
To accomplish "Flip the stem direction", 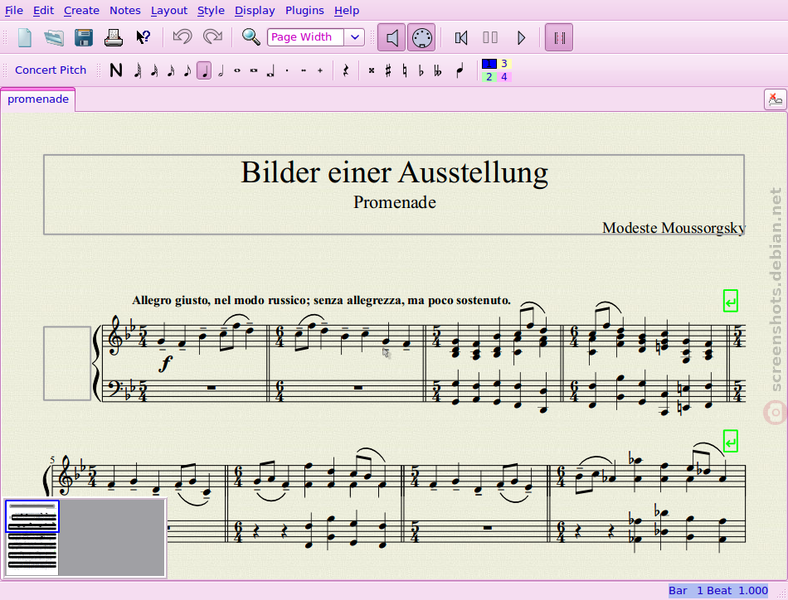I will click(460, 70).
